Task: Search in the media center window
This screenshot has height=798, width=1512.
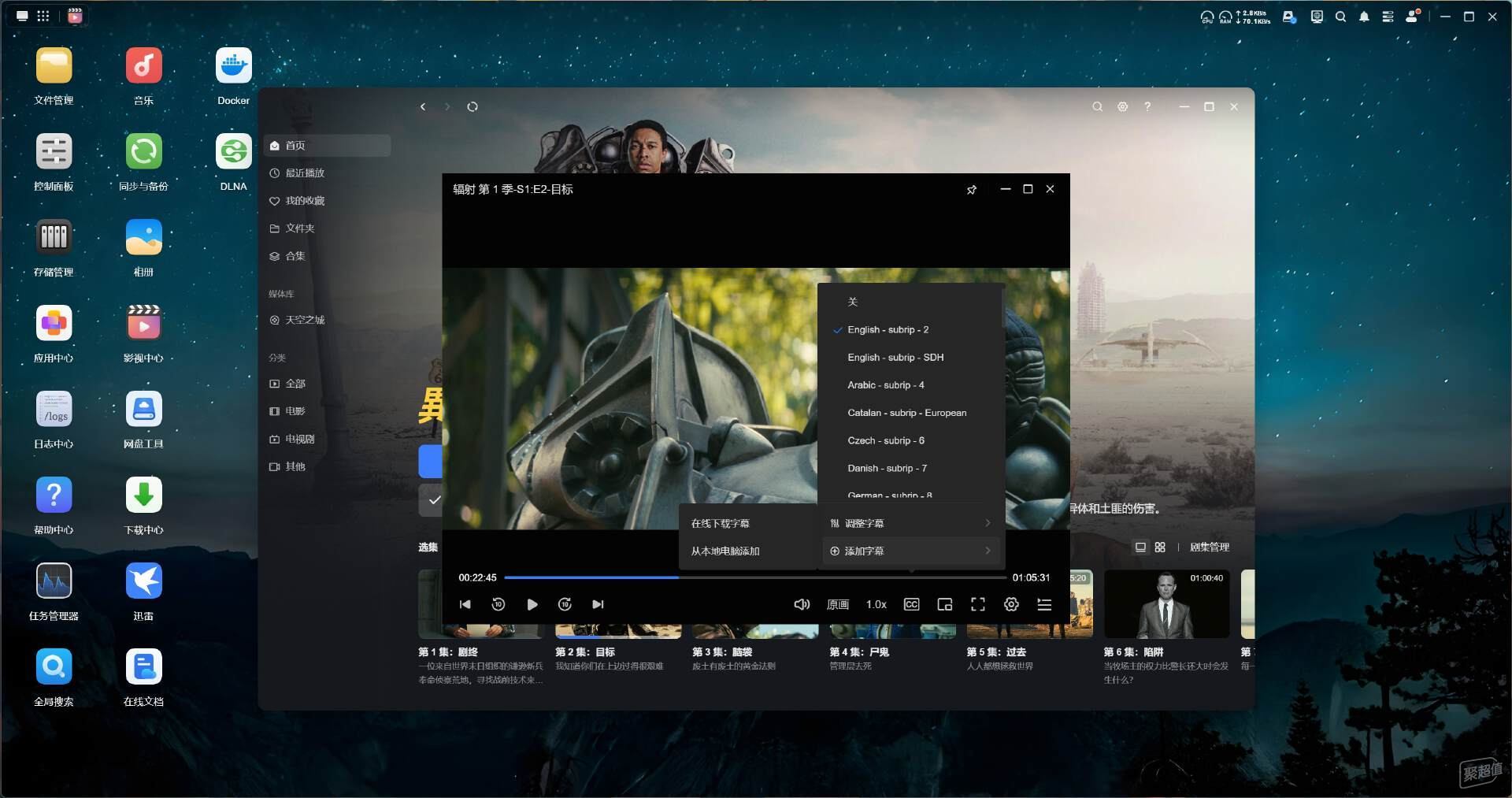Action: (x=1097, y=106)
